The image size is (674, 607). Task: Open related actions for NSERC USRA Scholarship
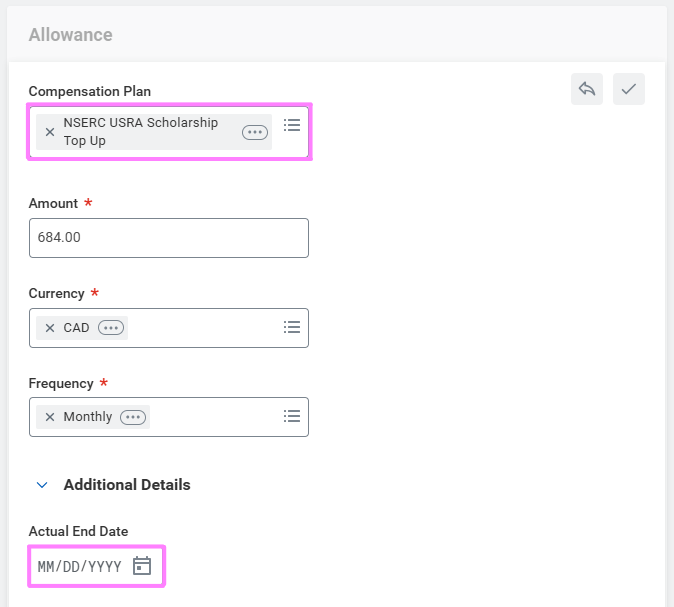tap(255, 132)
